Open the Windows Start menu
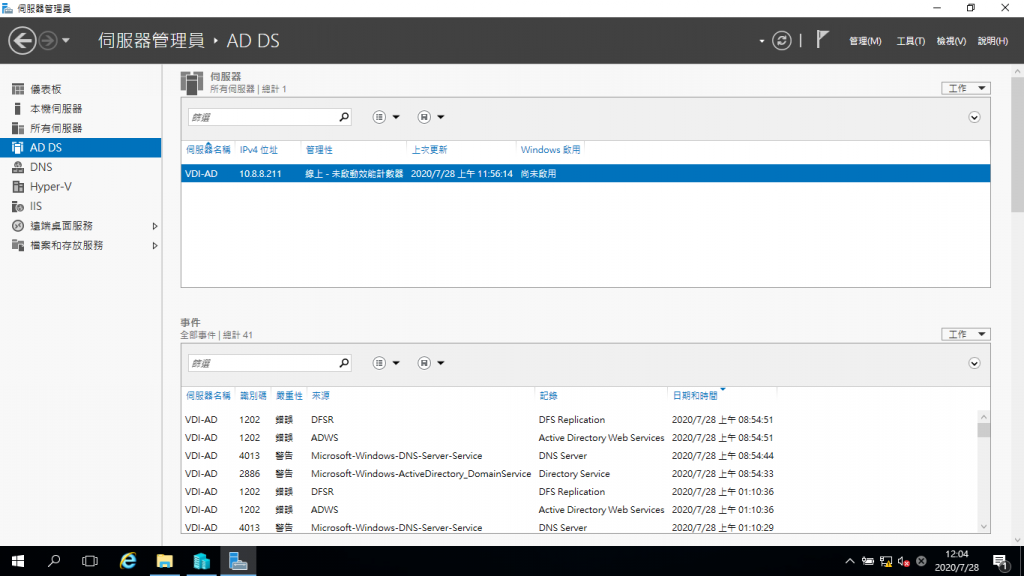This screenshot has height=576, width=1024. (18, 561)
